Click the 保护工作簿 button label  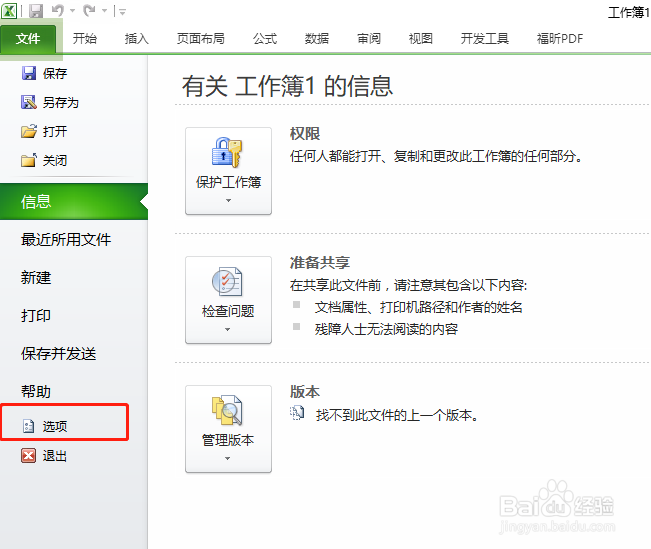228,182
